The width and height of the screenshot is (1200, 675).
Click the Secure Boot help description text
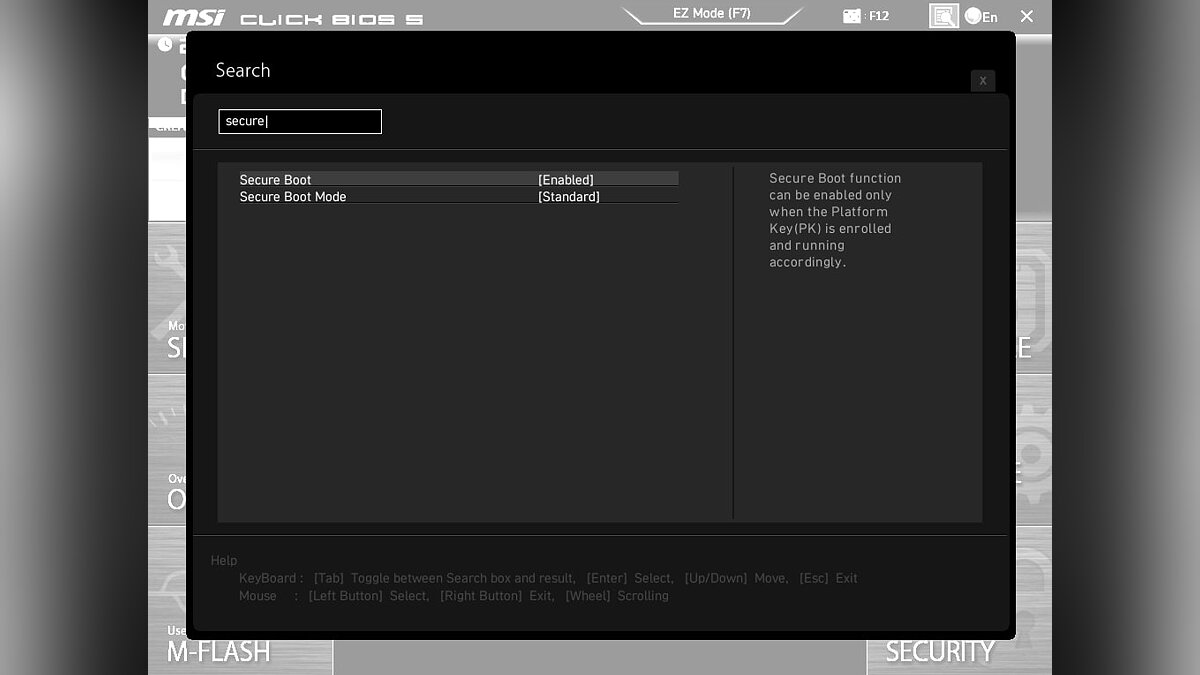(x=833, y=220)
